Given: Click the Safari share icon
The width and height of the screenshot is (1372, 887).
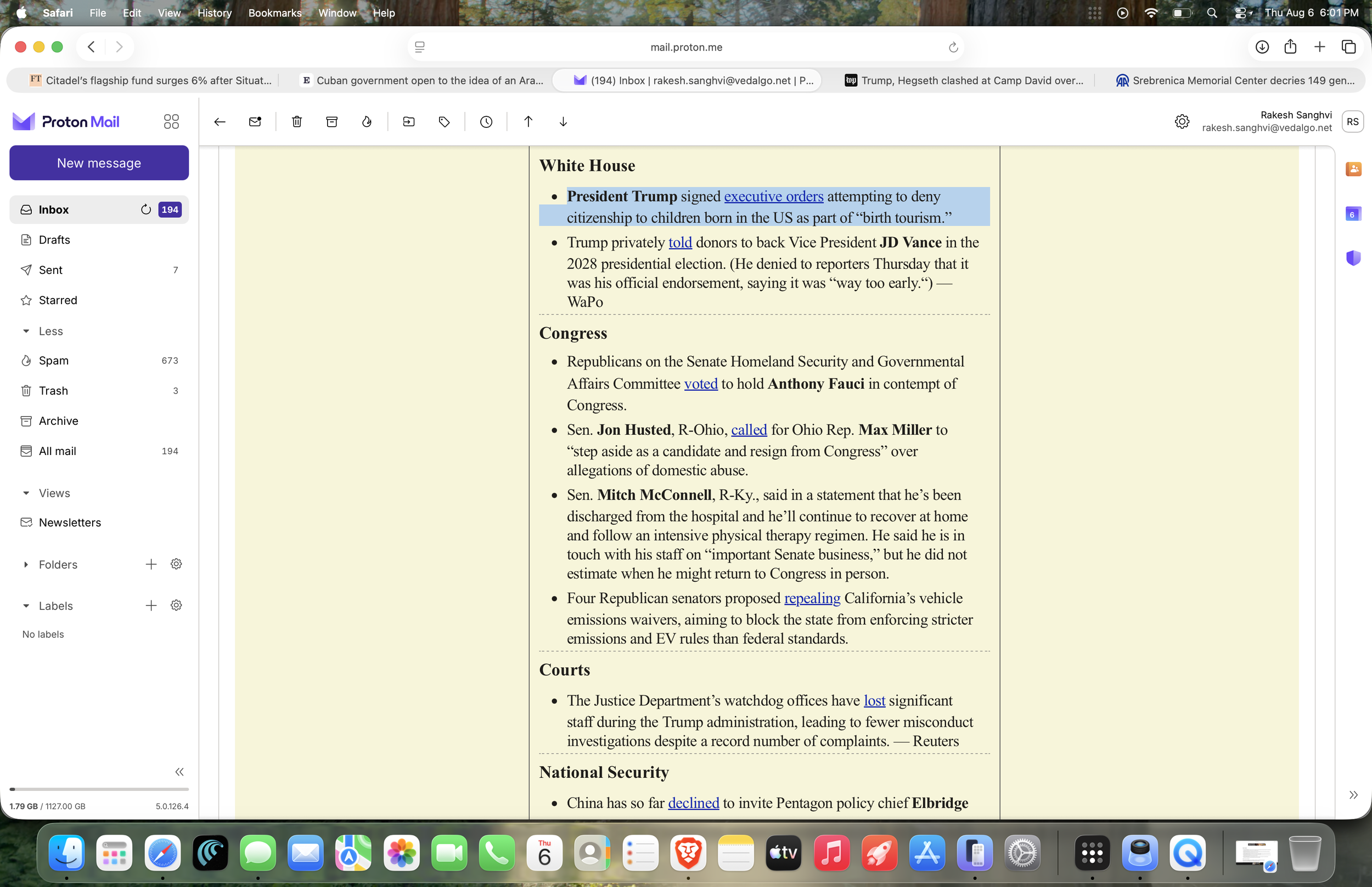Looking at the screenshot, I should pos(1290,47).
